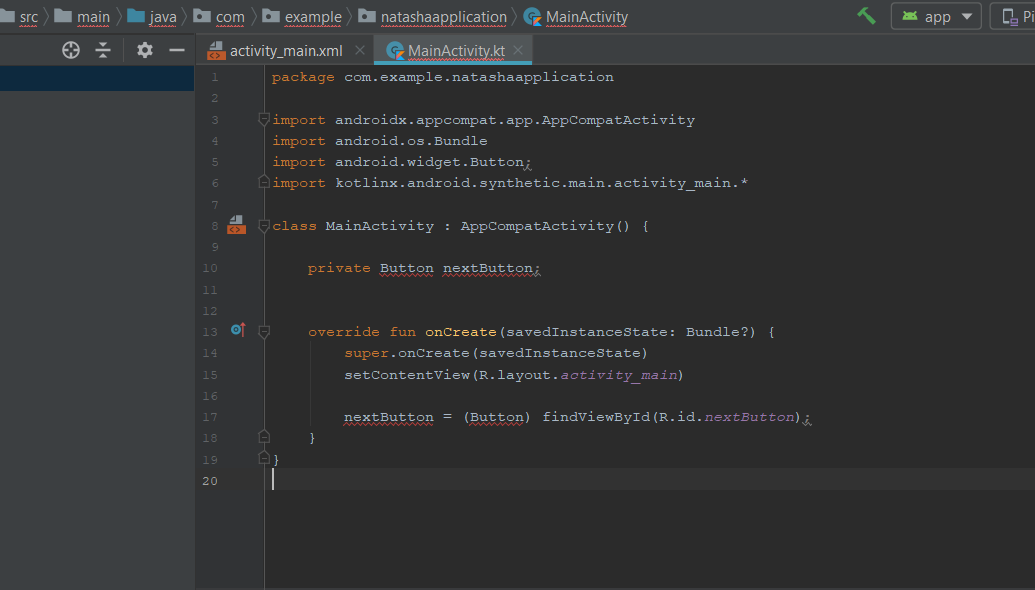Click the Select Opened File target icon
This screenshot has height=590, width=1035.
(x=71, y=50)
